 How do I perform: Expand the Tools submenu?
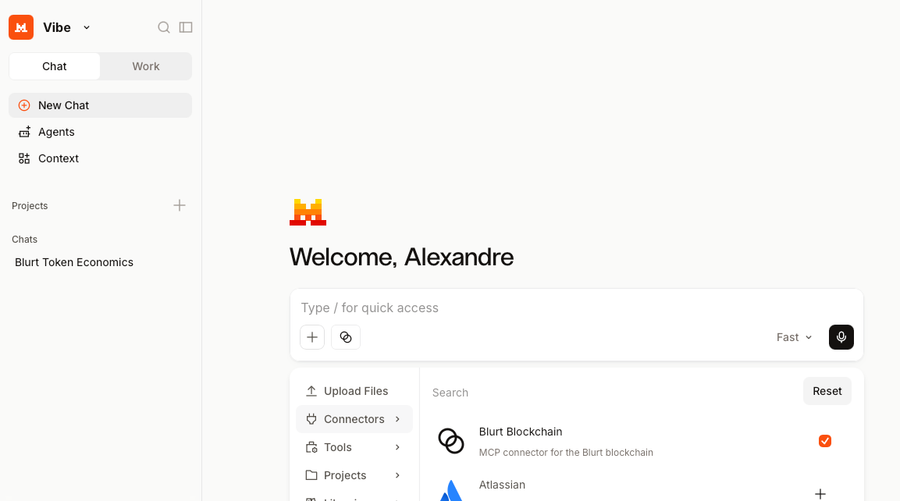click(354, 448)
